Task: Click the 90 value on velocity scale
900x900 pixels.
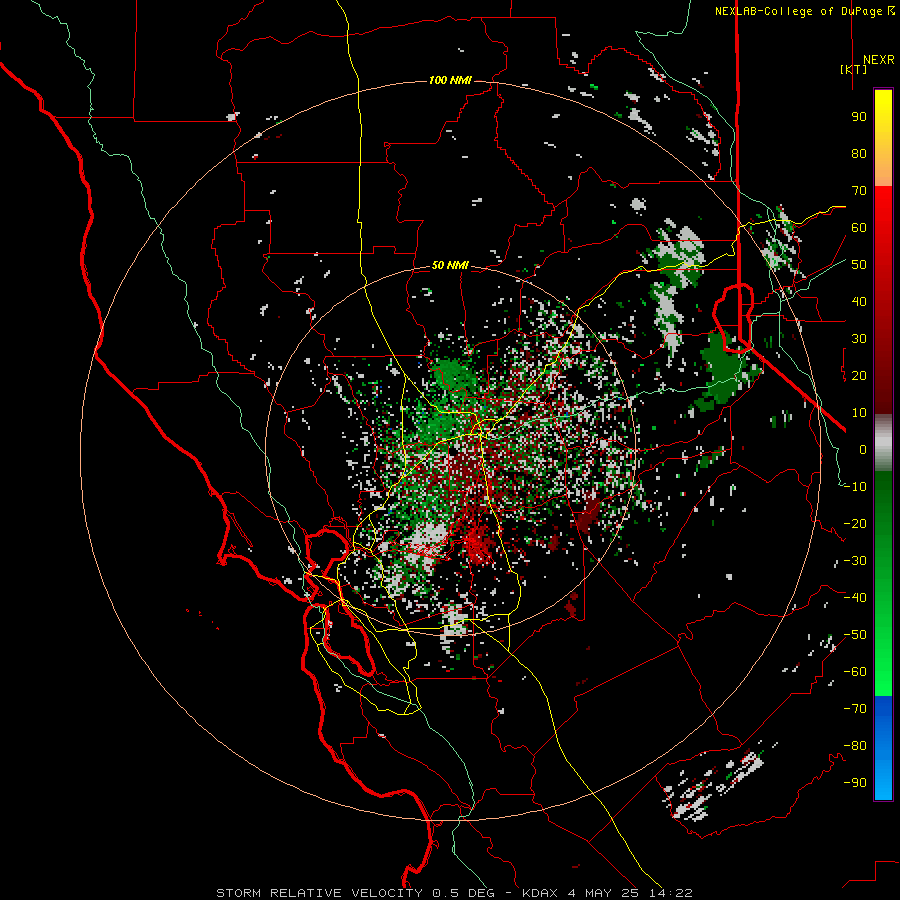Action: click(x=859, y=117)
